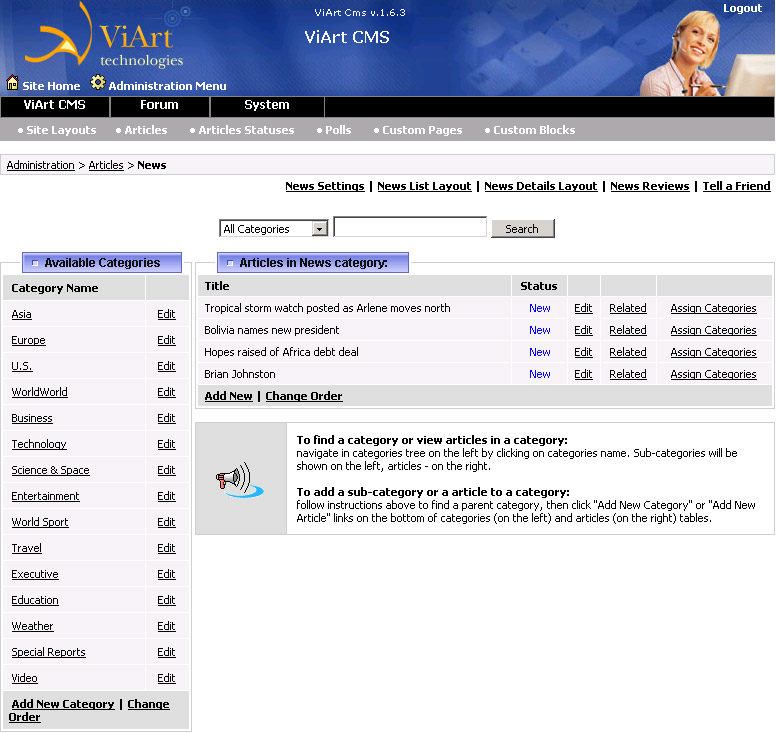The width and height of the screenshot is (776, 733).
Task: Open the Special Reports category
Action: pyautogui.click(x=48, y=652)
